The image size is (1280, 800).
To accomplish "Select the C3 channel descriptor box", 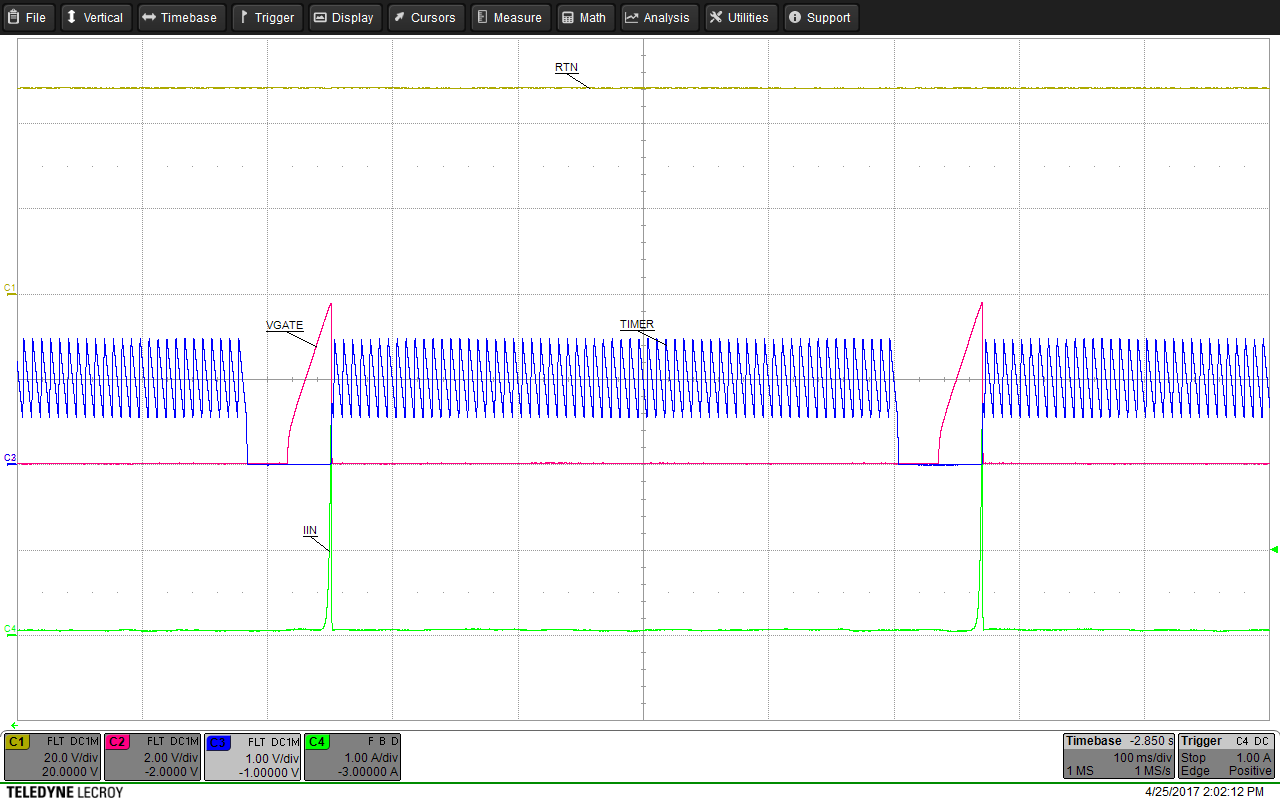I will coord(252,757).
